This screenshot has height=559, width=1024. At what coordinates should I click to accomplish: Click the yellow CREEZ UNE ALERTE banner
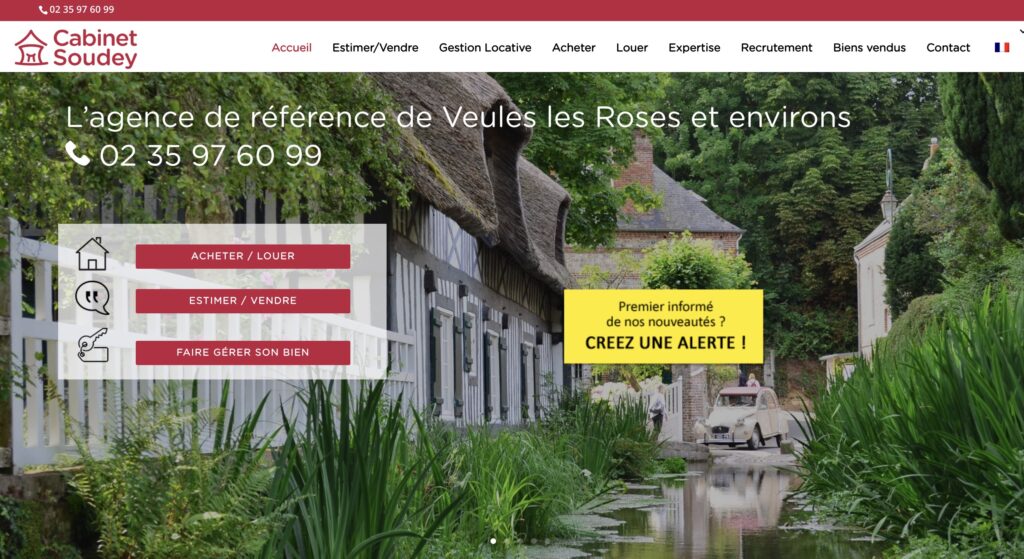664,326
